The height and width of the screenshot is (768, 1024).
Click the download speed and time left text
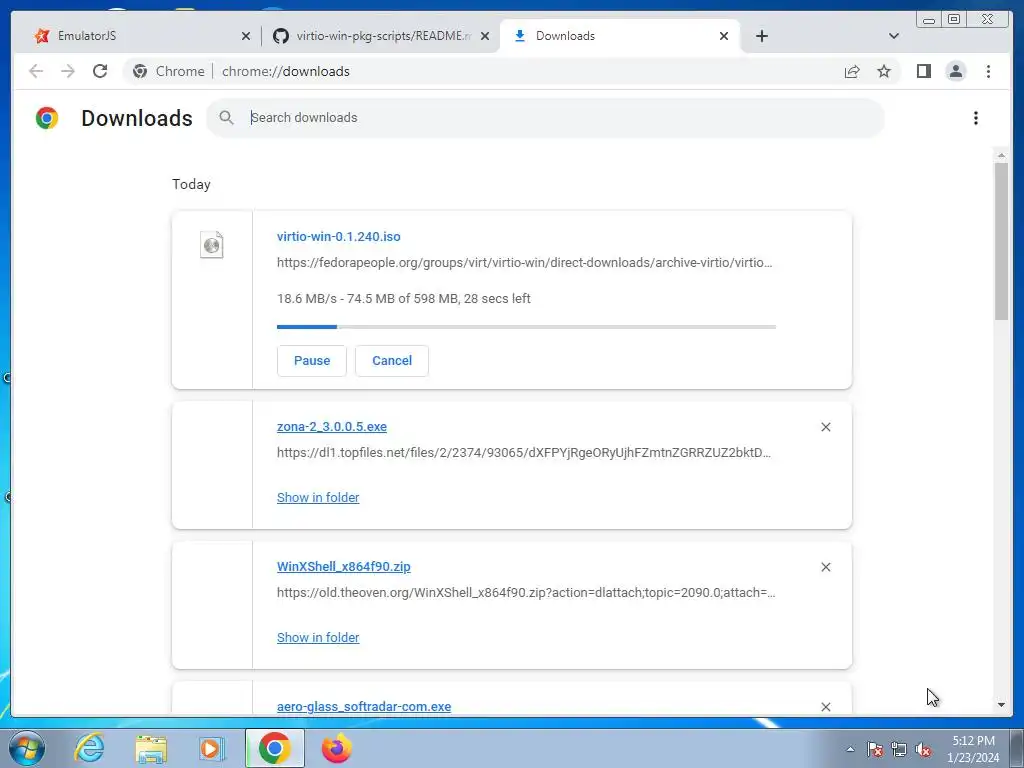pyautogui.click(x=404, y=298)
